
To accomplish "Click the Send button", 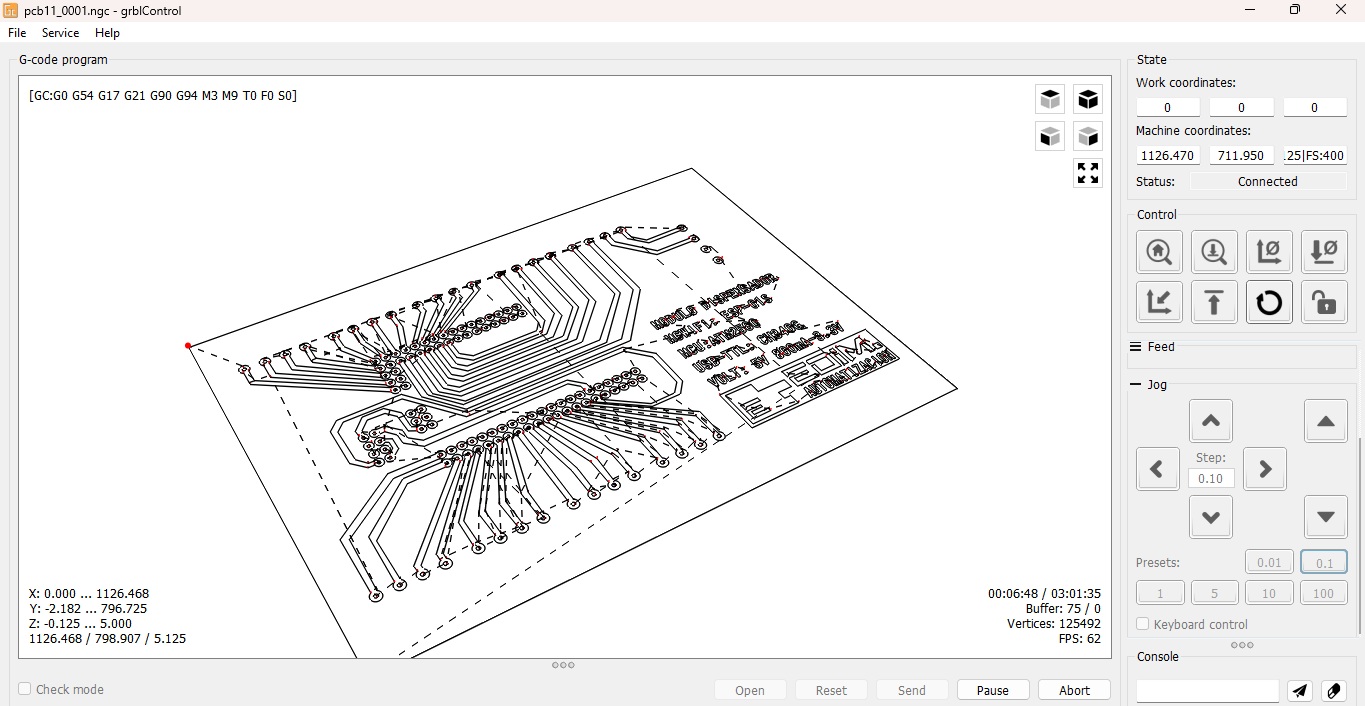I will [911, 690].
